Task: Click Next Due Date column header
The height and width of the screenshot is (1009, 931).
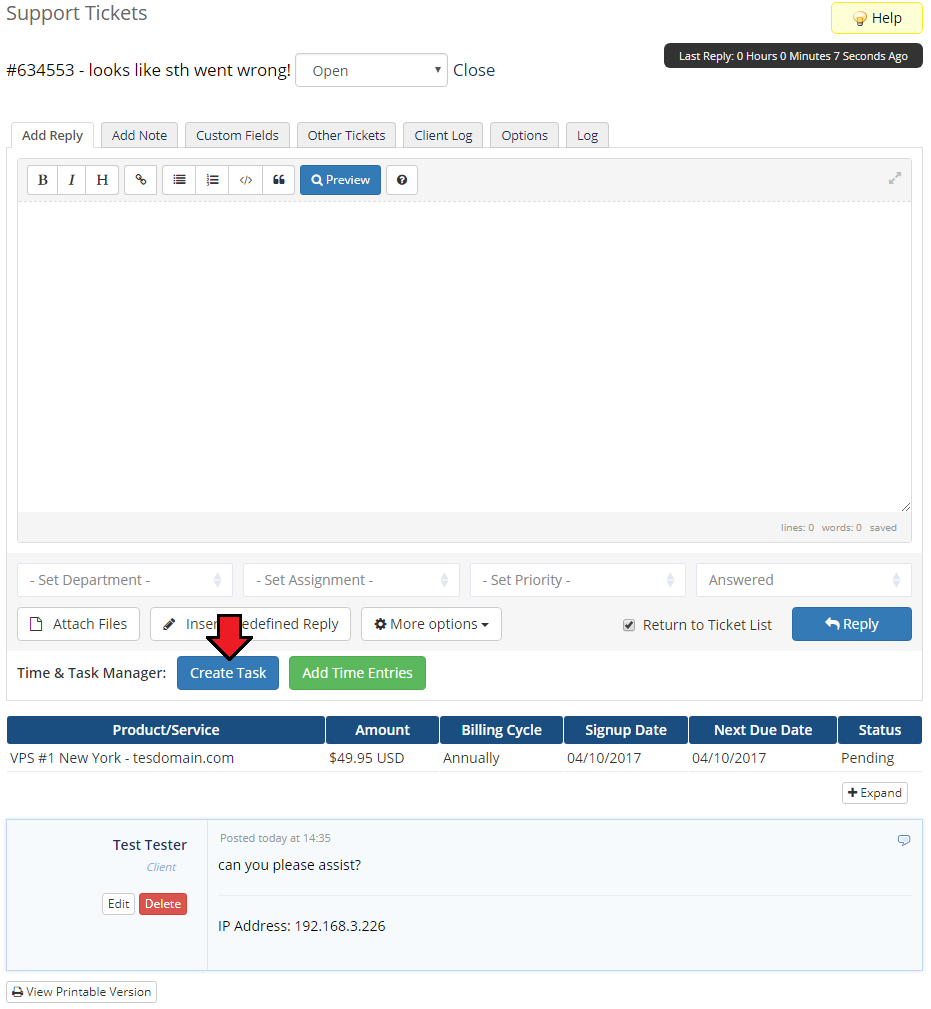Action: coord(762,730)
